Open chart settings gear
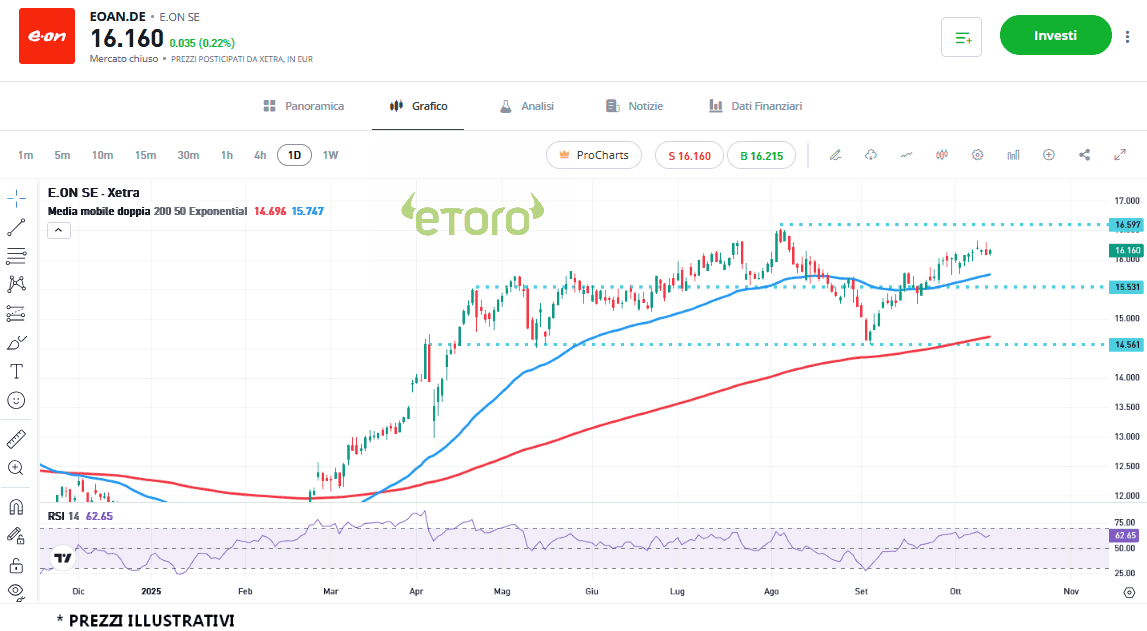Viewport: 1147px width, 631px height. 978,155
